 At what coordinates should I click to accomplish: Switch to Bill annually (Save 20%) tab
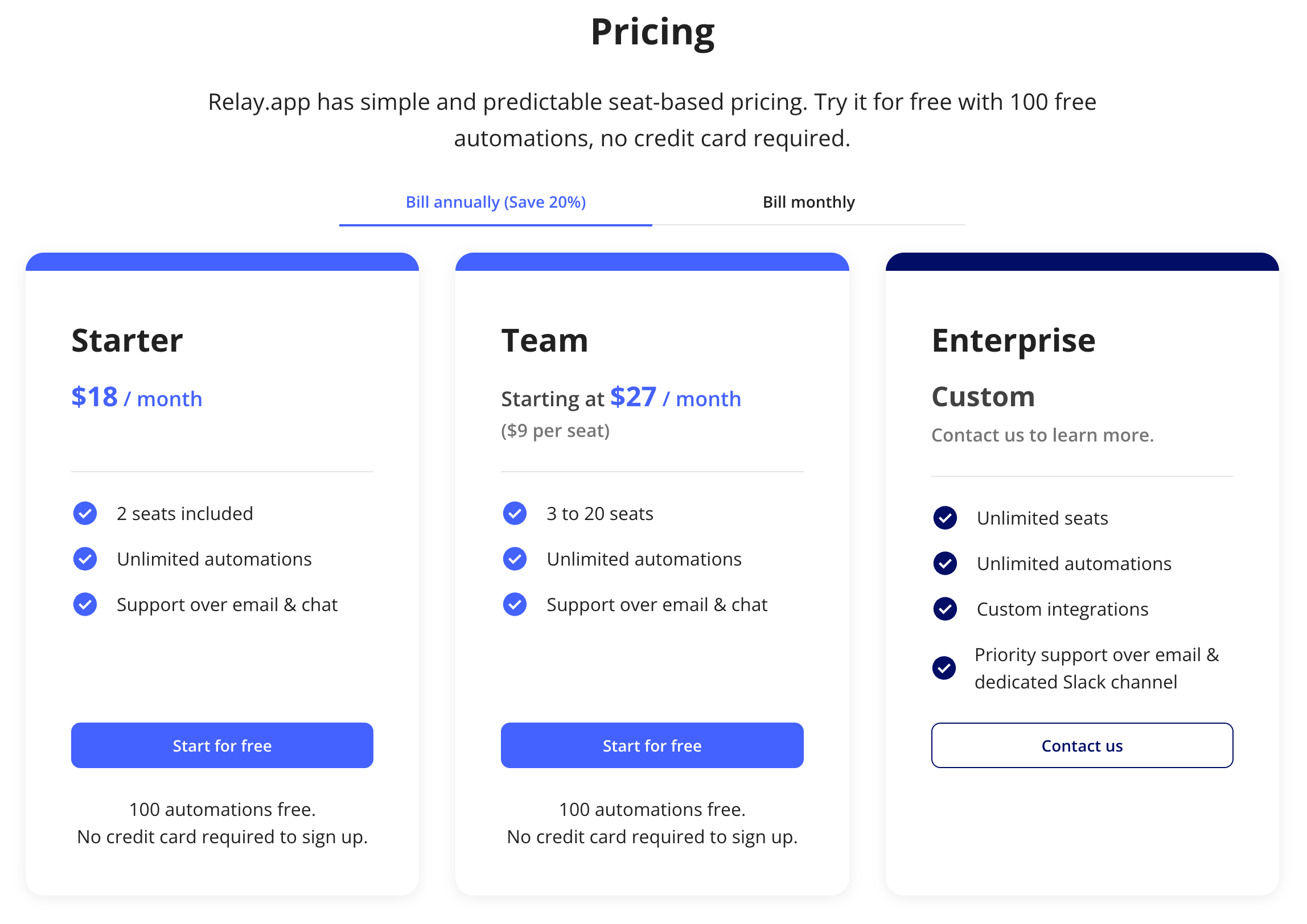pyautogui.click(x=495, y=203)
